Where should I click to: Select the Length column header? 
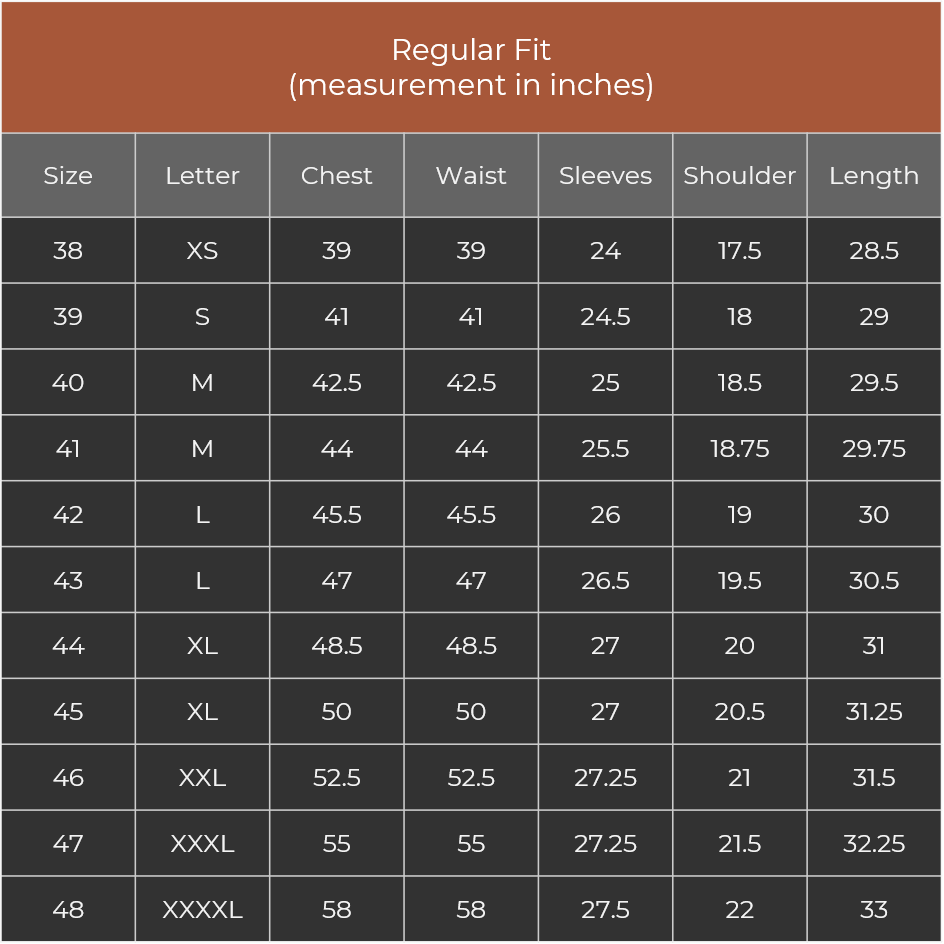874,176
